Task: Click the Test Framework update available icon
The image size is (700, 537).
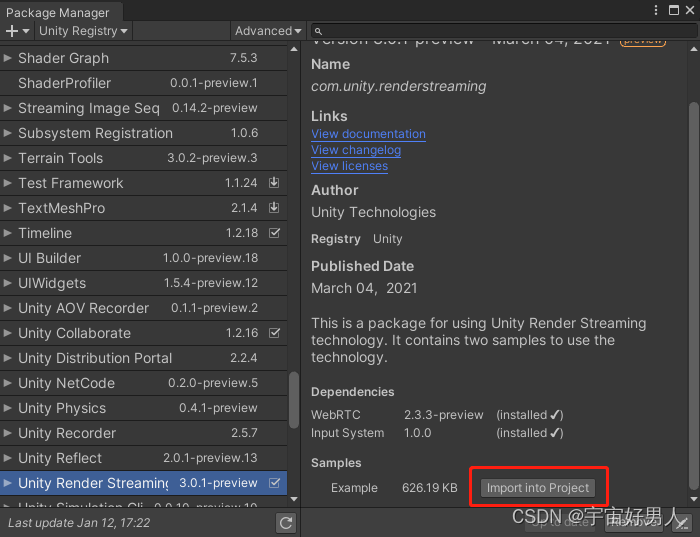Action: point(274,183)
